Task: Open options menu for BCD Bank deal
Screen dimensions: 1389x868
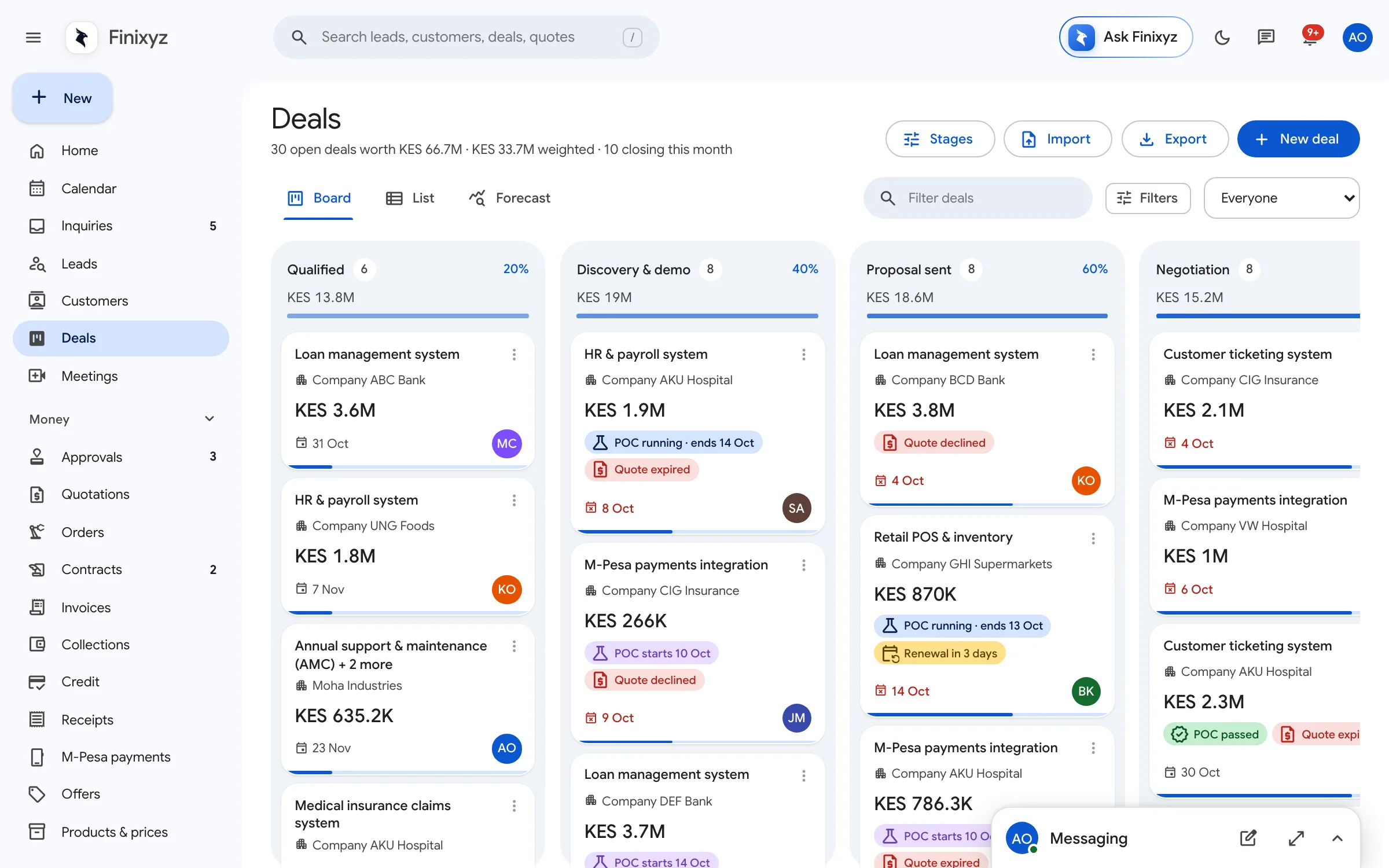Action: (x=1093, y=355)
